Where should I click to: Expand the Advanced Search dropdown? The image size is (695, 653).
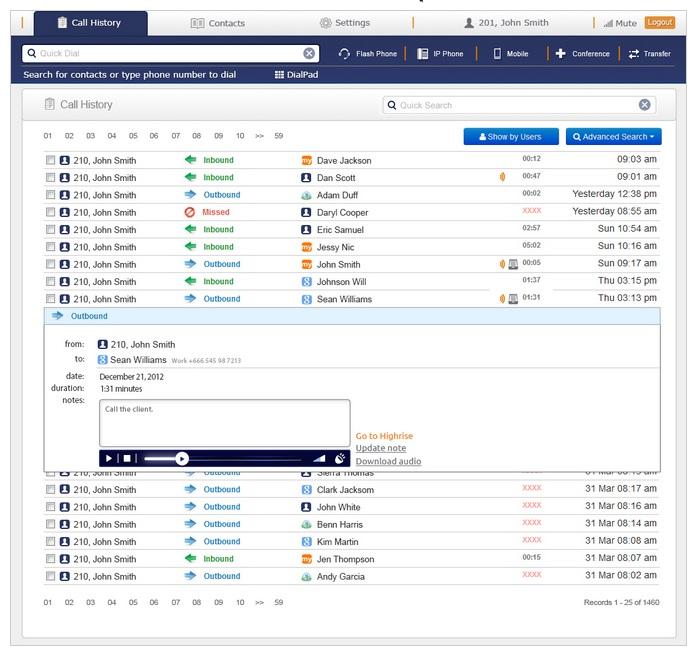[613, 136]
